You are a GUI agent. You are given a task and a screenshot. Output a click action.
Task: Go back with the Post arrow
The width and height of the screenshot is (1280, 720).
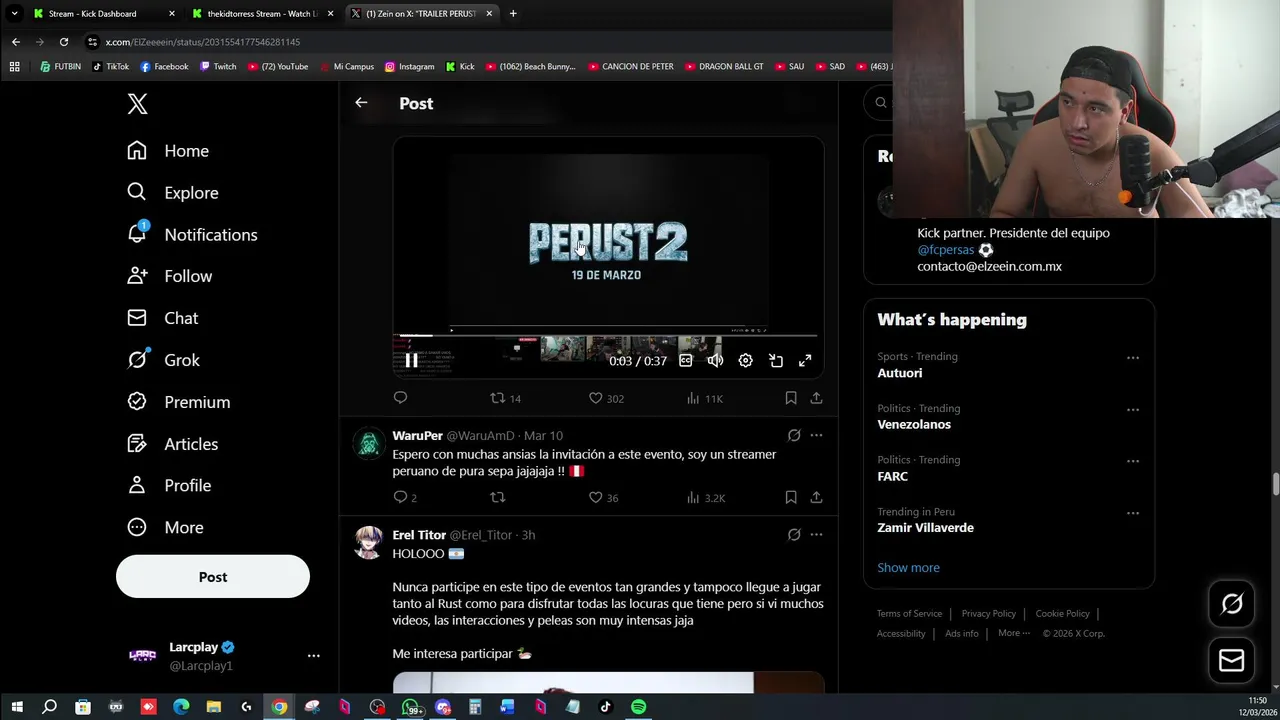tap(361, 103)
